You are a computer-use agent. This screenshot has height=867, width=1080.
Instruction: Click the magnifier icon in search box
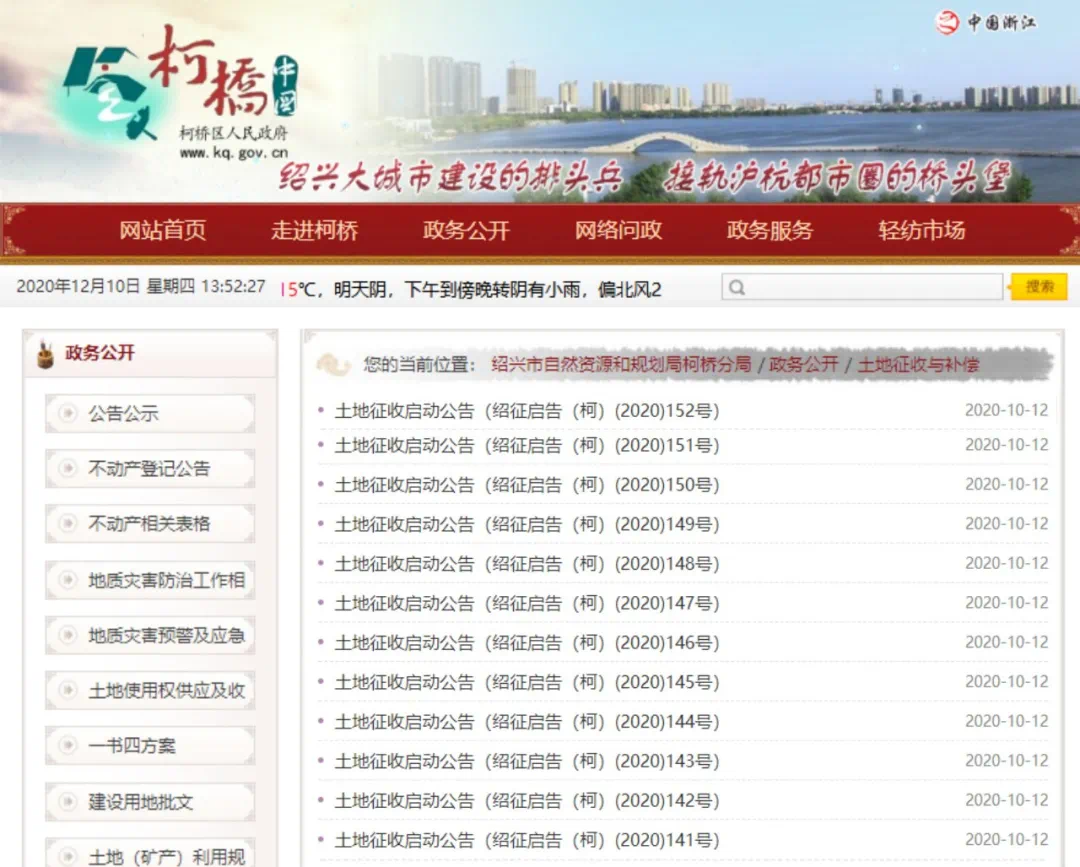coord(737,288)
